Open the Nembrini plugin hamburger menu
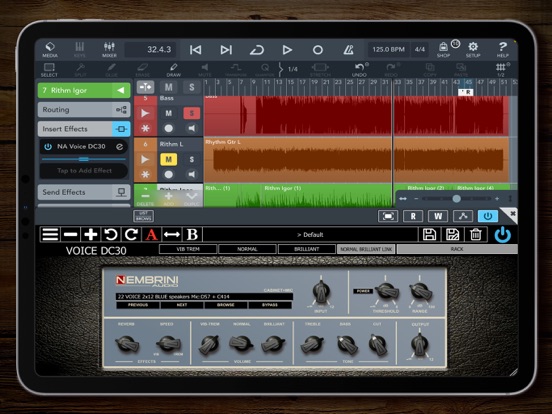 point(50,234)
